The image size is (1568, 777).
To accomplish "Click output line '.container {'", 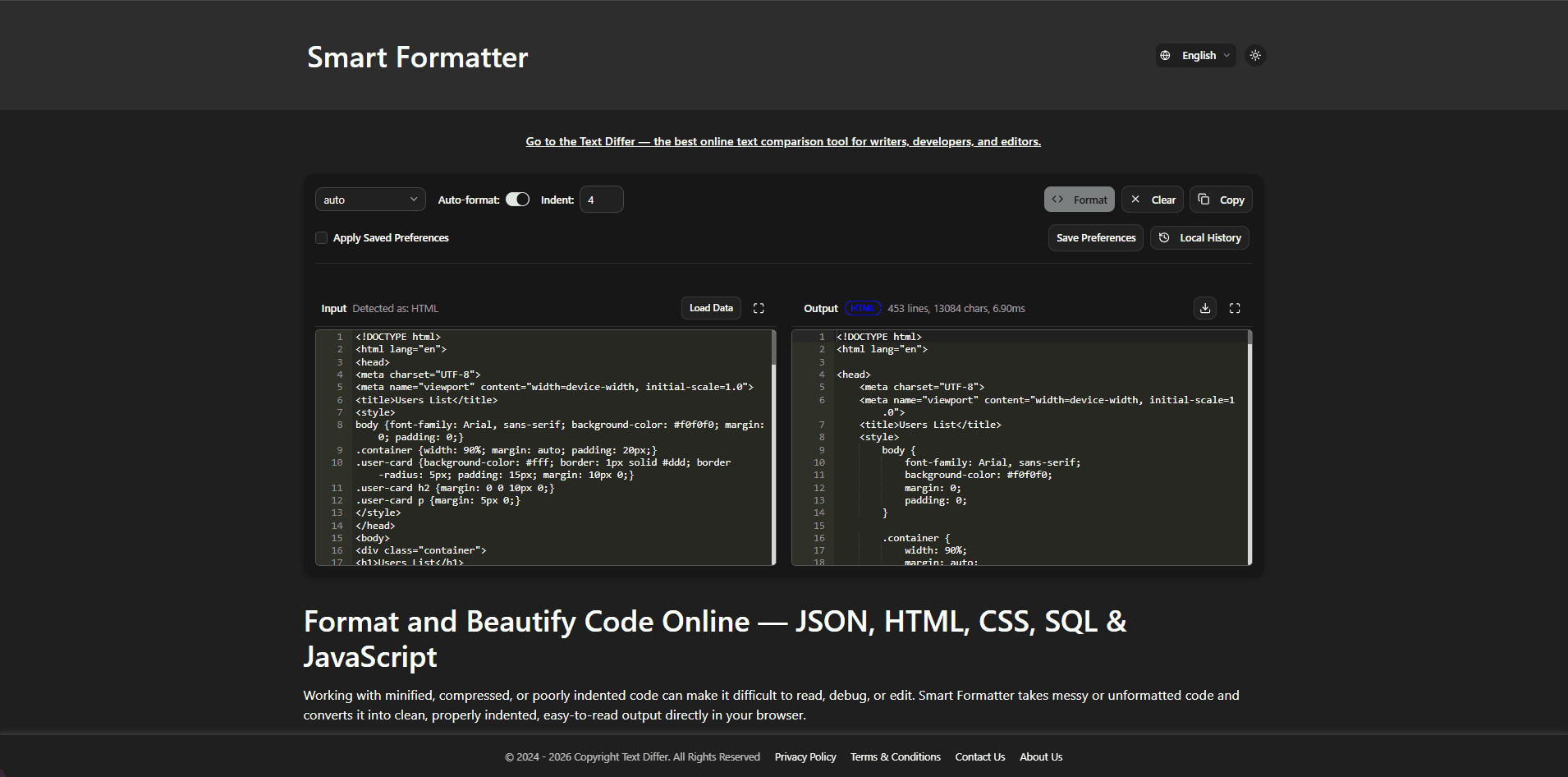I will (916, 538).
